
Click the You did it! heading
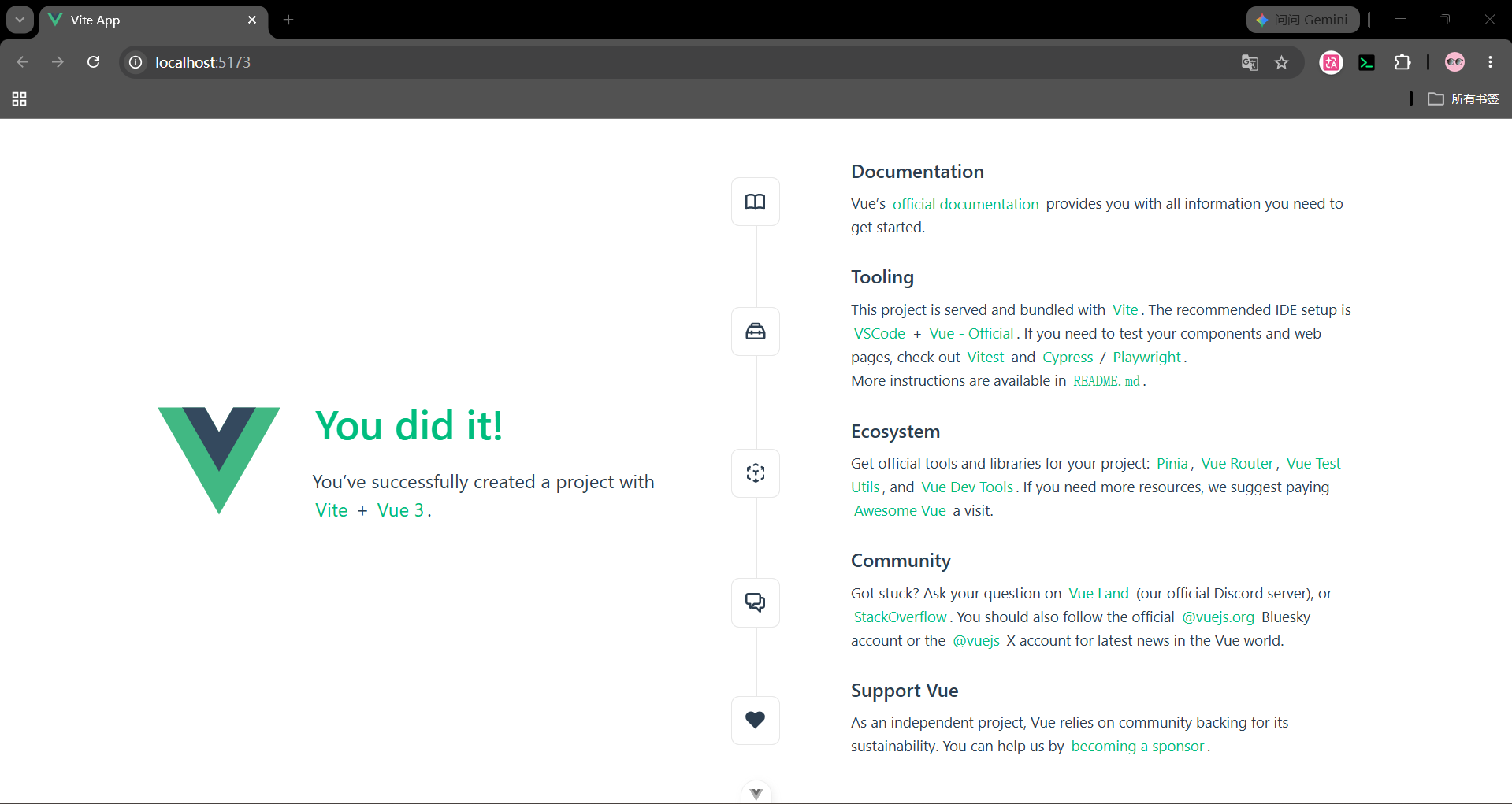point(409,426)
